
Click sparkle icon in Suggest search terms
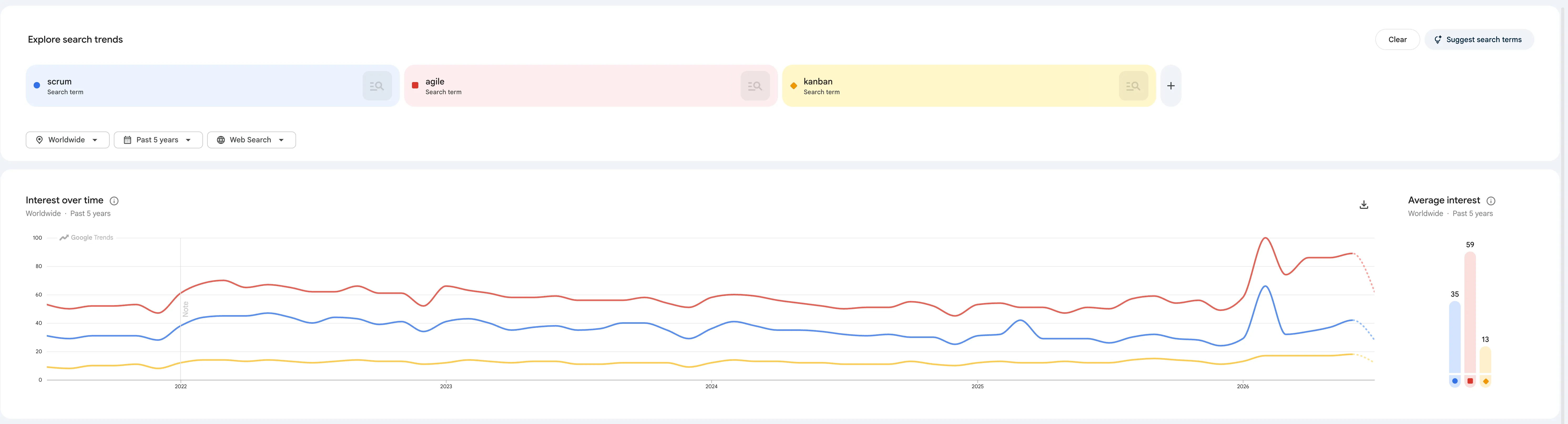tap(1438, 40)
